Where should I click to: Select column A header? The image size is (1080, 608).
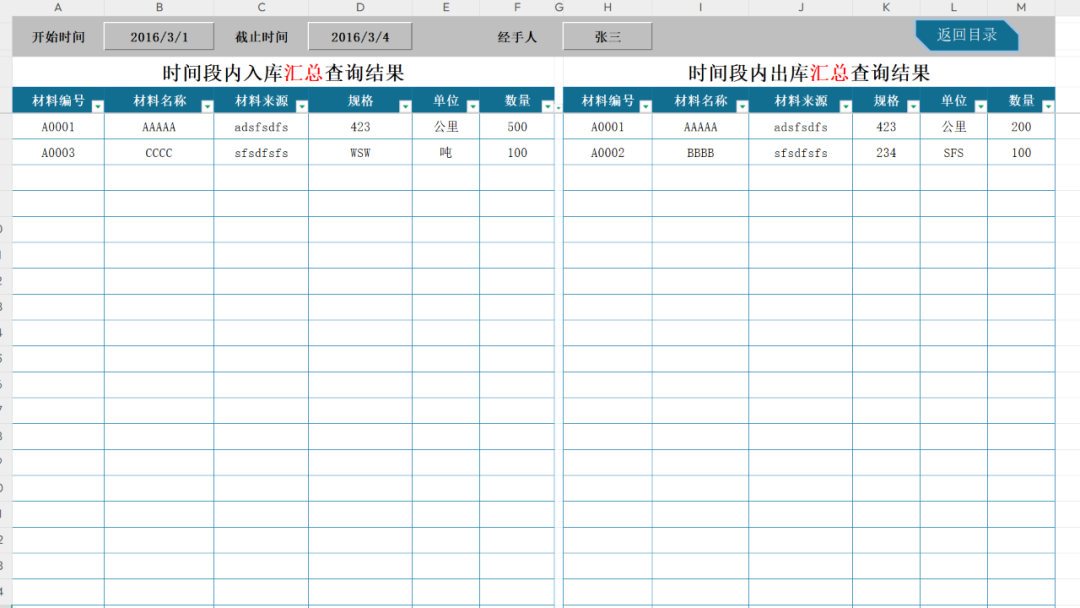coord(58,7)
